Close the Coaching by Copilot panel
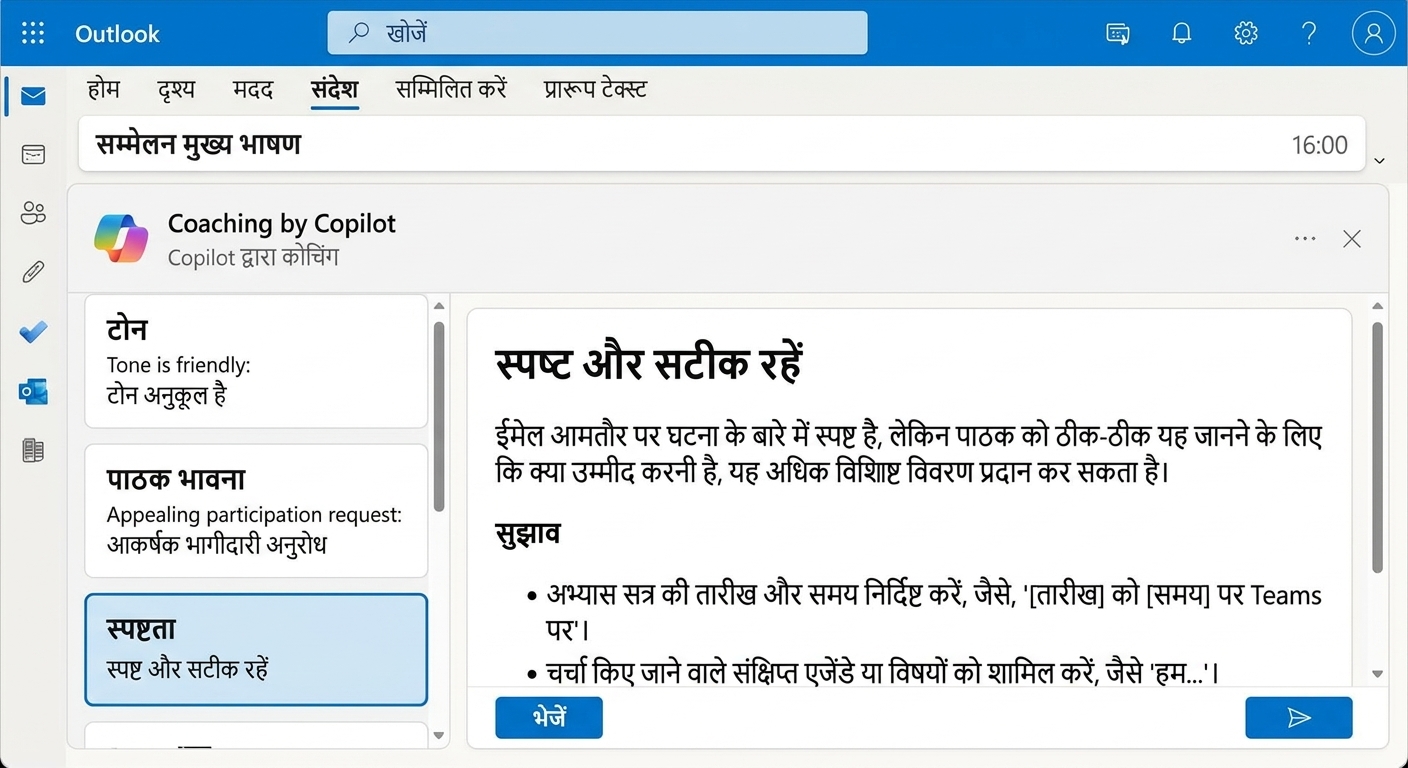Screen dimensions: 1408x768 pos(1352,239)
